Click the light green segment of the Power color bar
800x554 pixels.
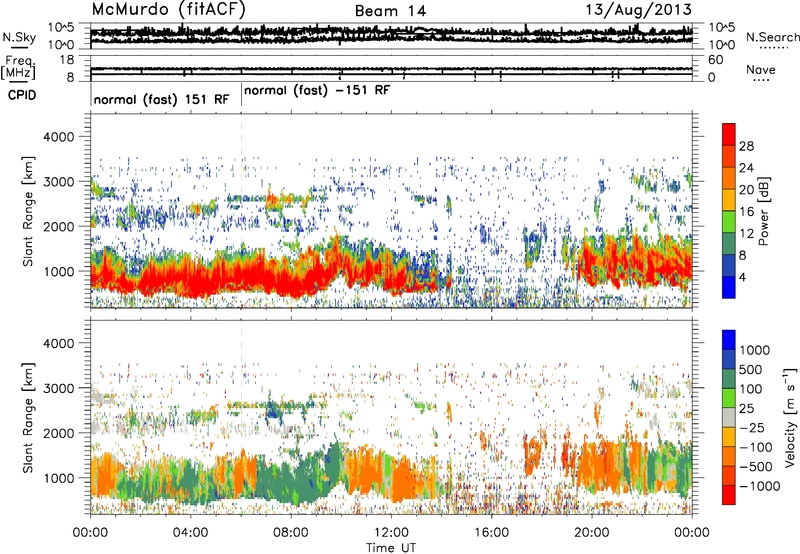pyautogui.click(x=729, y=221)
